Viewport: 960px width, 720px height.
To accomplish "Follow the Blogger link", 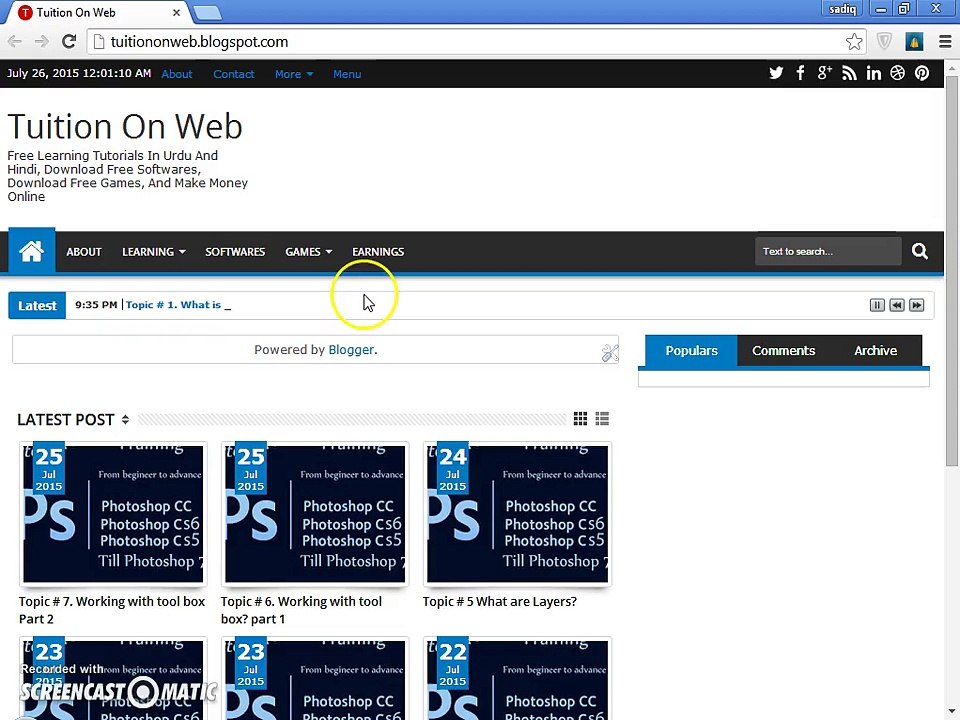I will click(x=351, y=350).
